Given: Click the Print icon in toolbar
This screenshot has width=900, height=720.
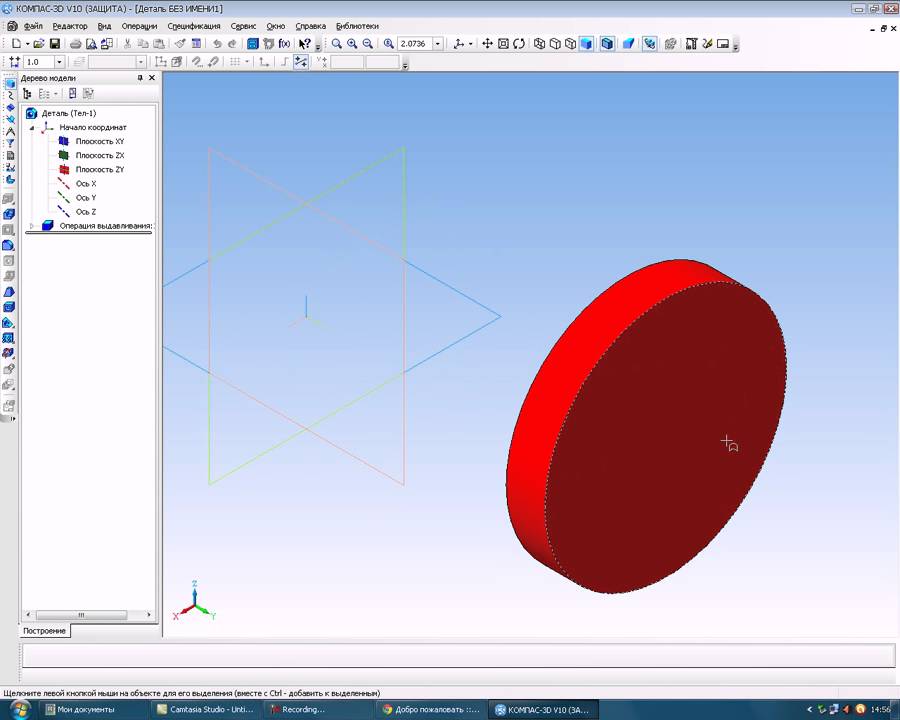Looking at the screenshot, I should pos(76,44).
